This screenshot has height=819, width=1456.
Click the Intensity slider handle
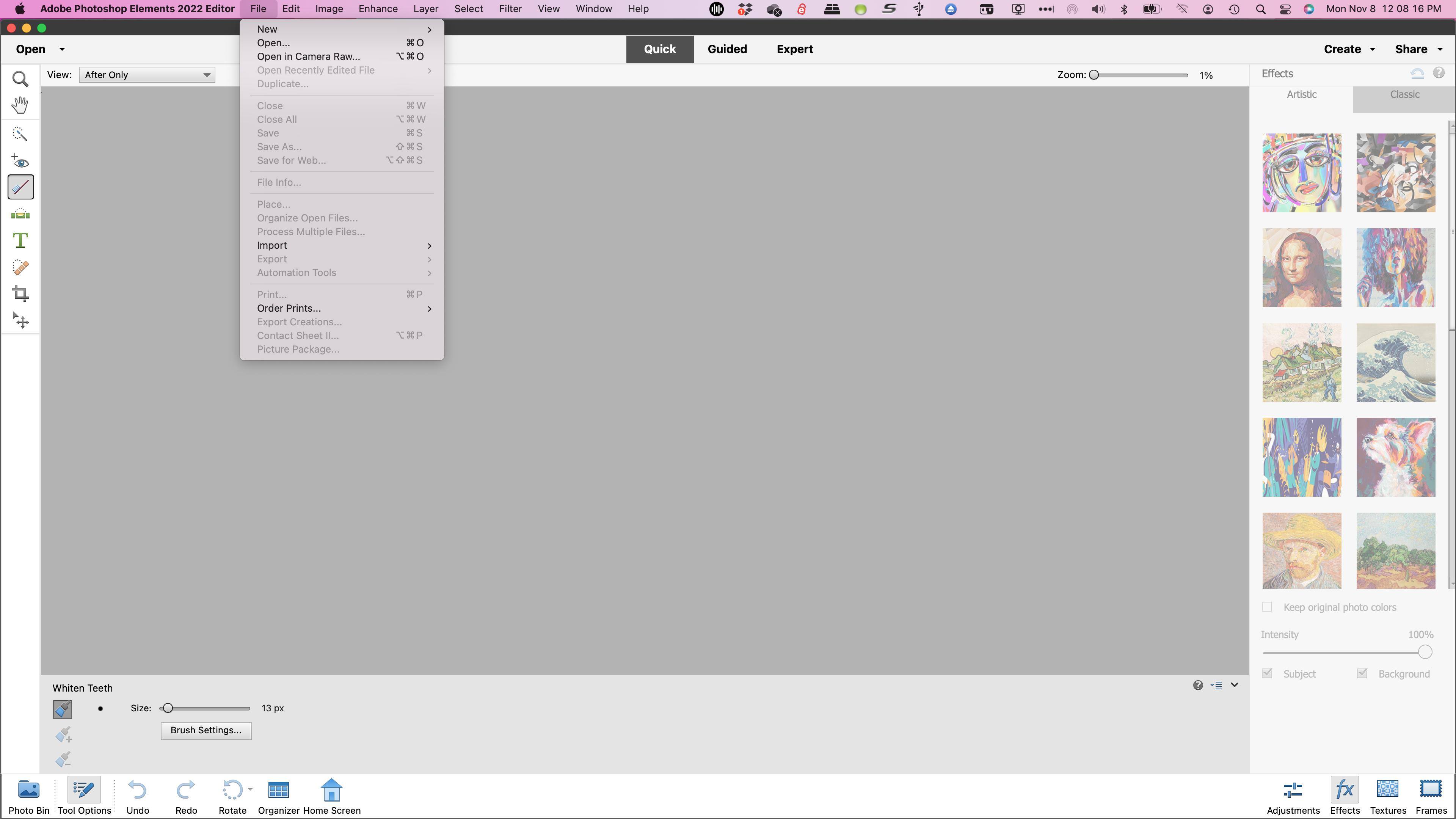point(1425,652)
